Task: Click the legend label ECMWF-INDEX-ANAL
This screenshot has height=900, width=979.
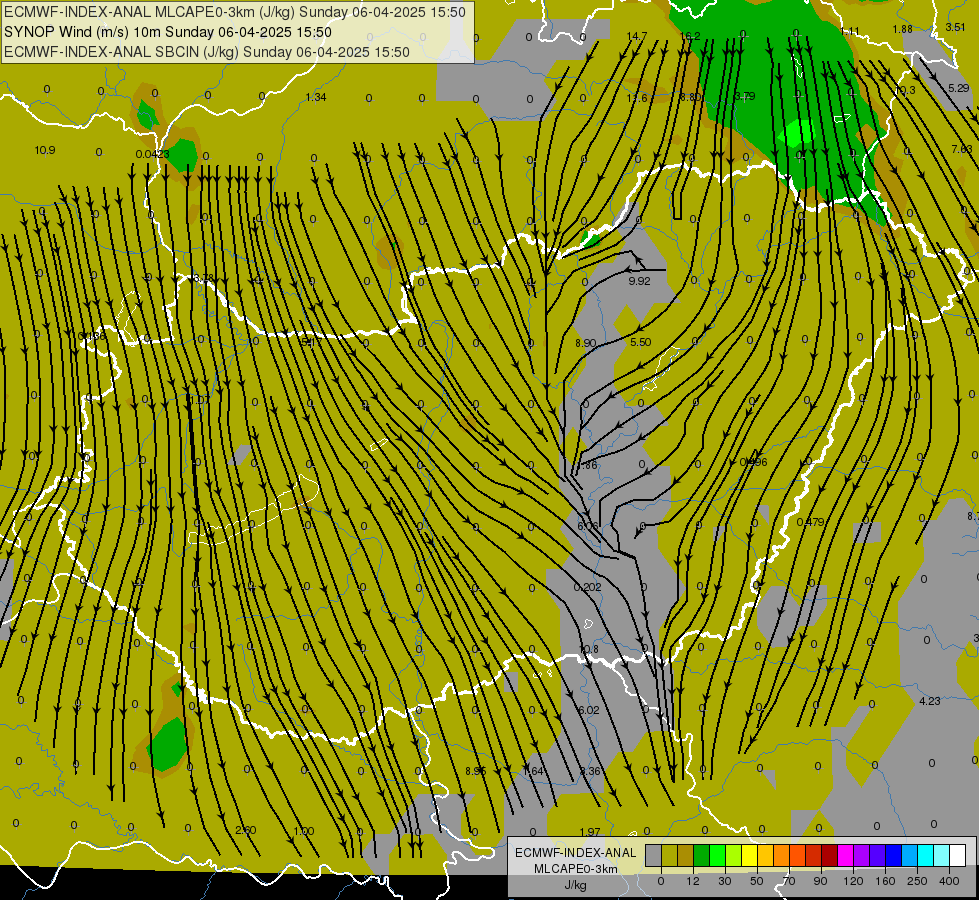Action: (575, 853)
